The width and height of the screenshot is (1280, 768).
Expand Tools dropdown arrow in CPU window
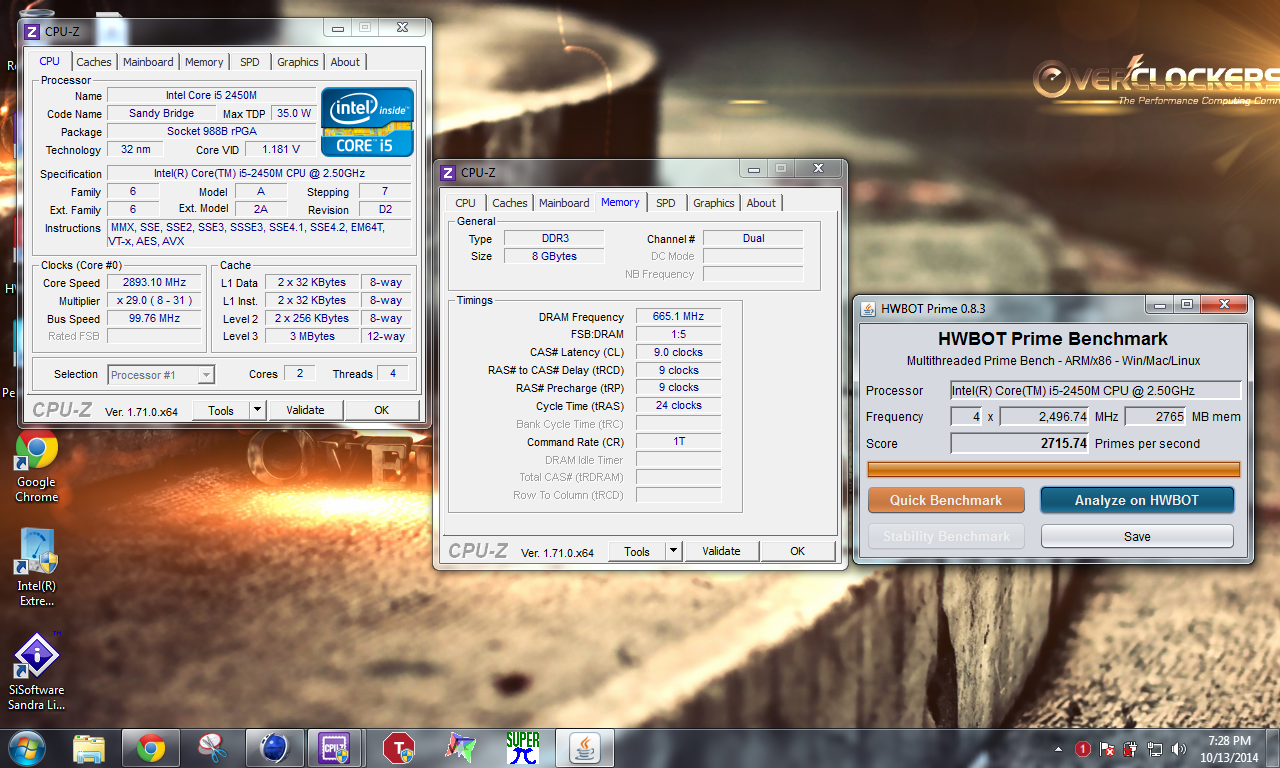257,410
